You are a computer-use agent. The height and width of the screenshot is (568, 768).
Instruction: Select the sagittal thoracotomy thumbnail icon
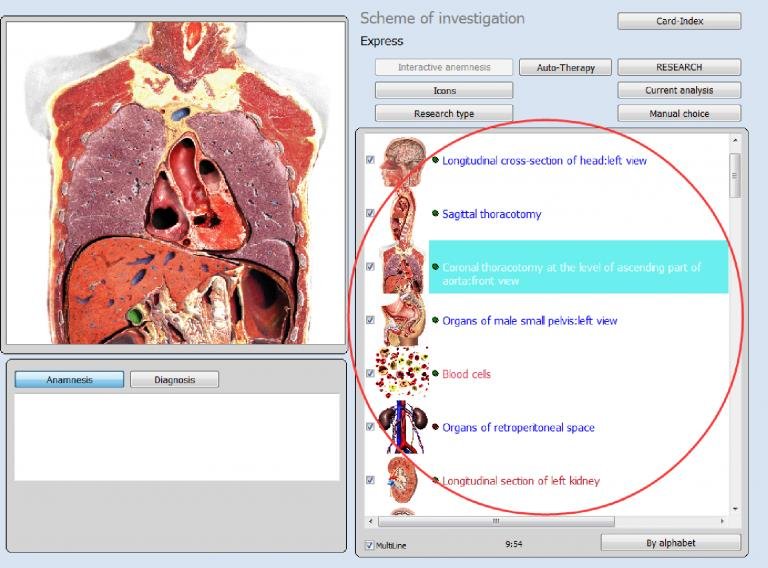coord(403,214)
